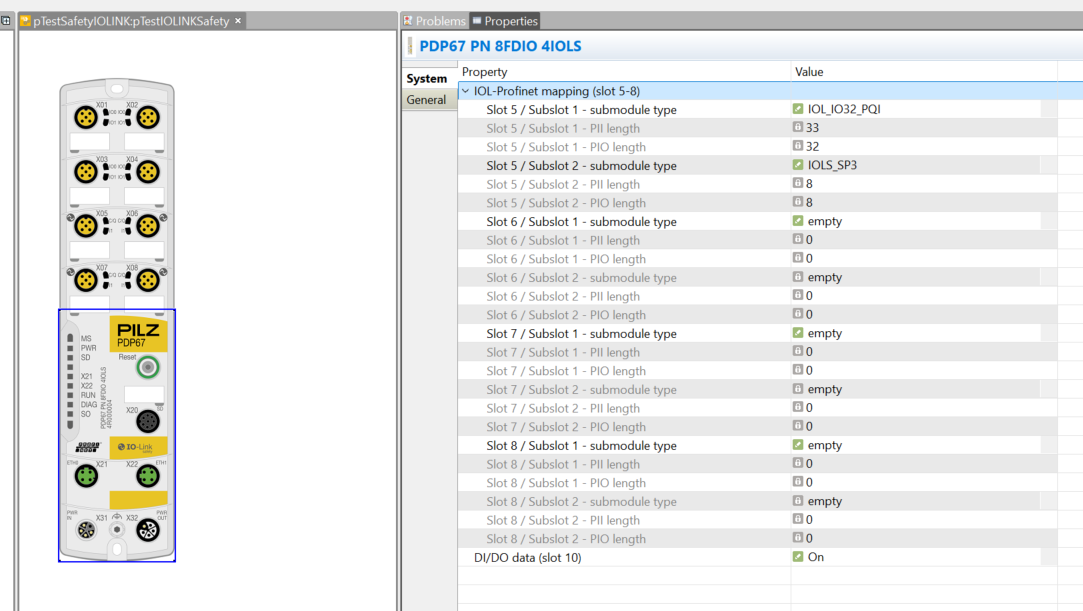
Task: Close the pTestIOLINKSafety editor tab
Action: [238, 21]
